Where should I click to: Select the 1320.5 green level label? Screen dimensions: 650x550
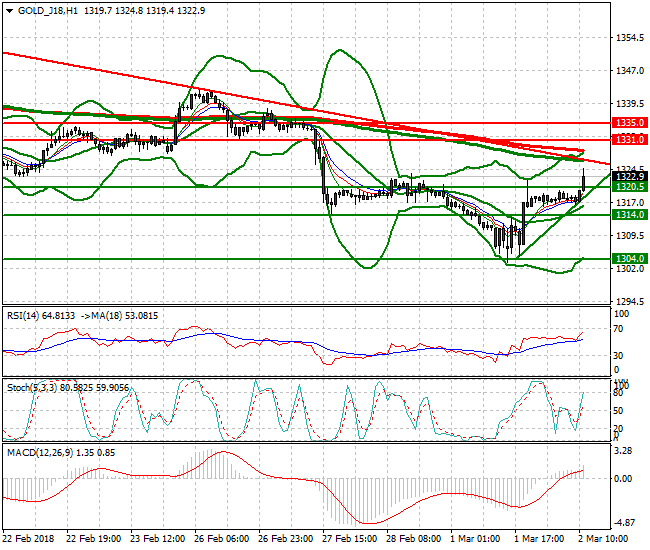point(630,187)
